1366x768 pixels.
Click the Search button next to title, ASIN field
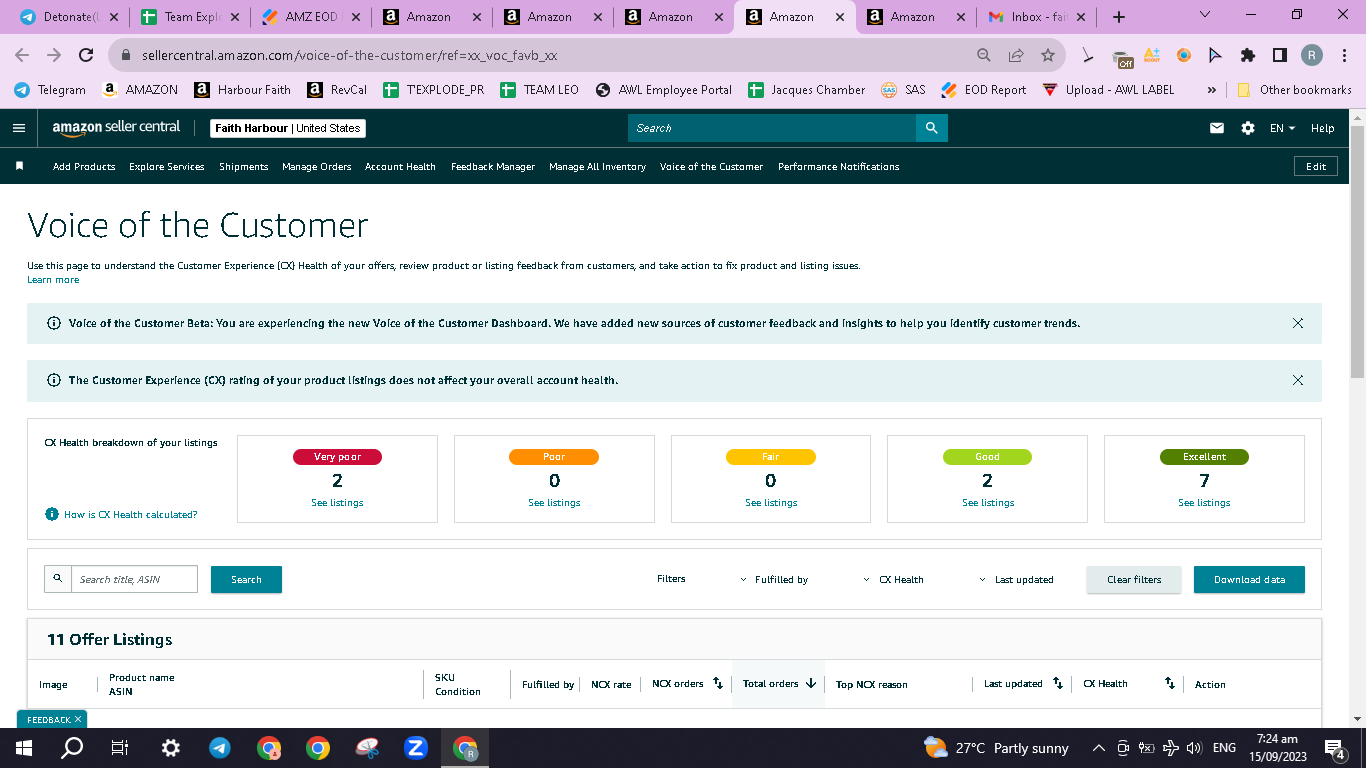(x=246, y=579)
